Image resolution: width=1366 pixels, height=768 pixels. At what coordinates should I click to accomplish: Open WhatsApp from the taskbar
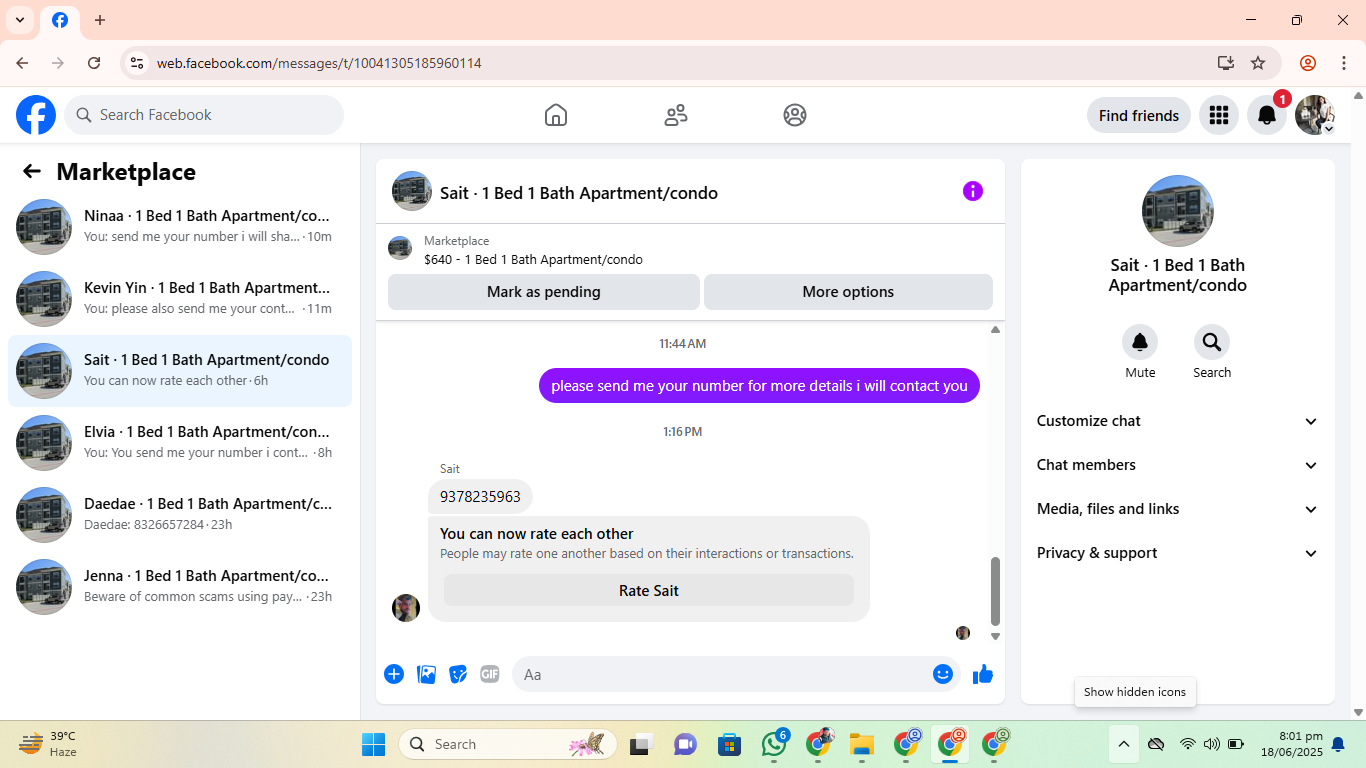[x=774, y=744]
